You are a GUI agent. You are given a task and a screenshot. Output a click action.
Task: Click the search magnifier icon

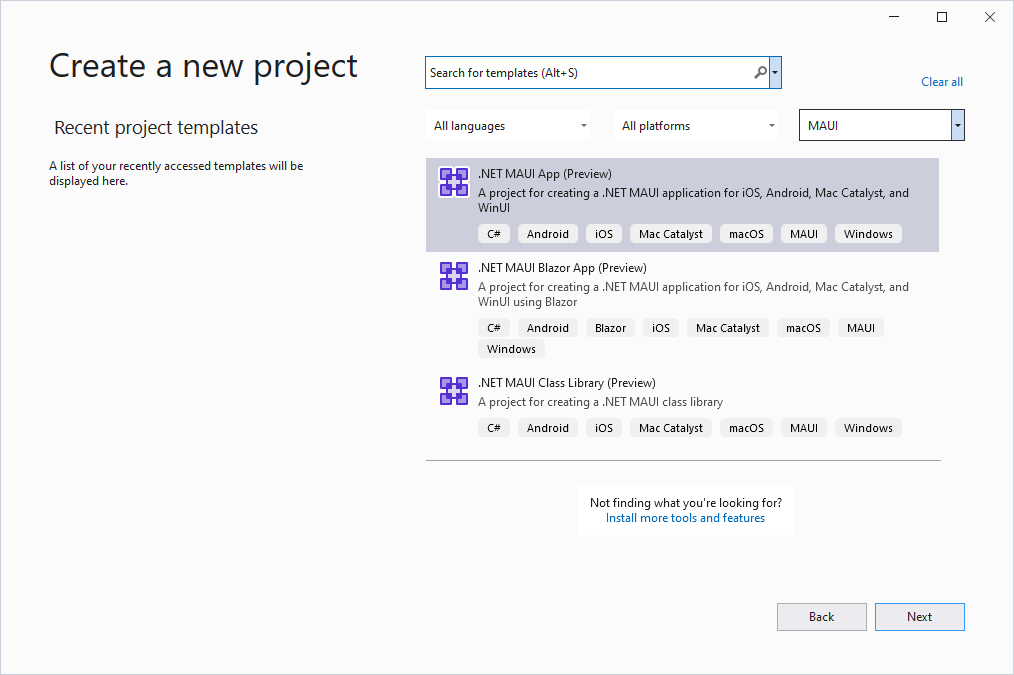click(x=760, y=73)
